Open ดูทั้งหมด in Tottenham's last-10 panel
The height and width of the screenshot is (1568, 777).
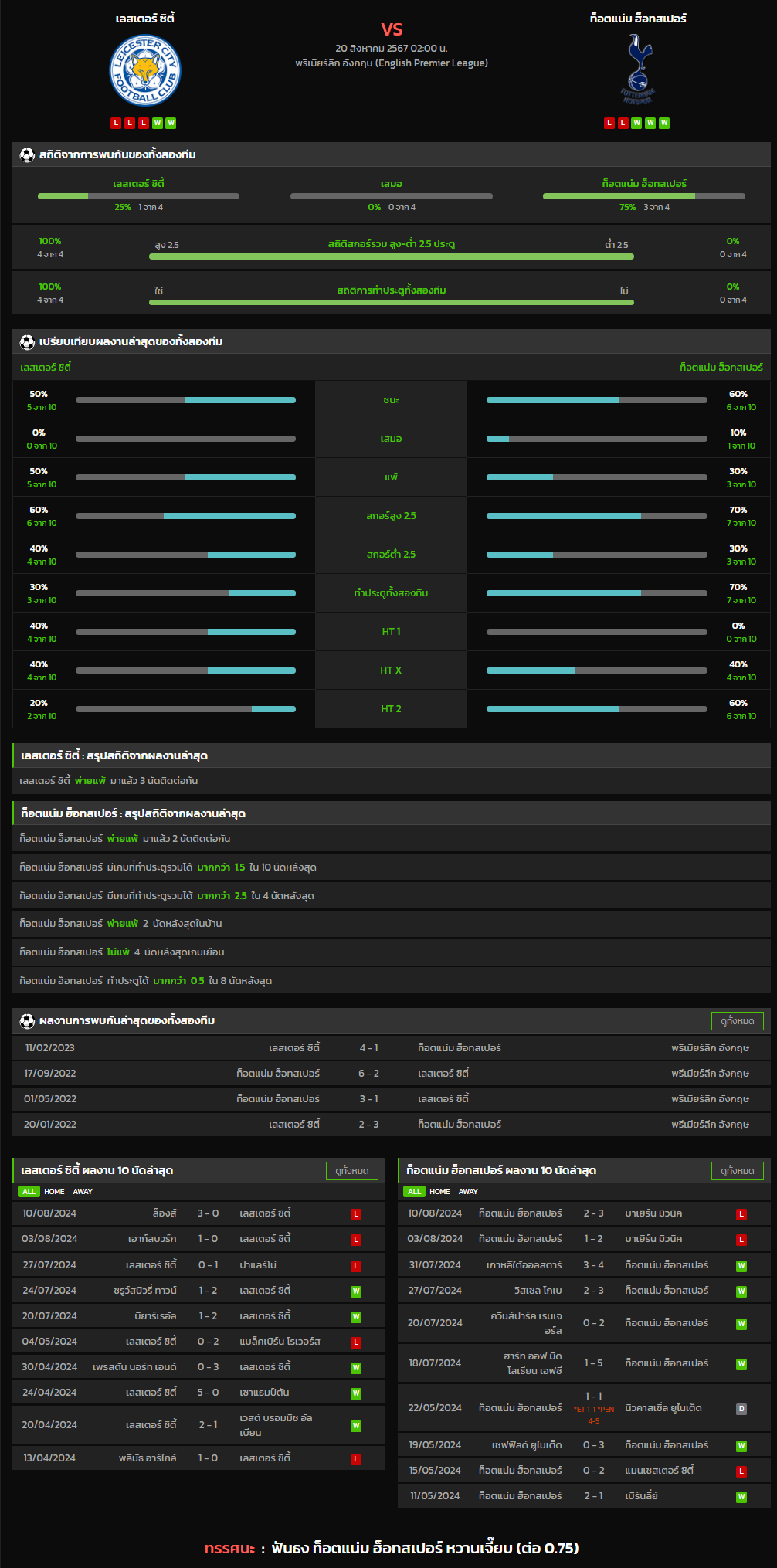click(x=738, y=1171)
